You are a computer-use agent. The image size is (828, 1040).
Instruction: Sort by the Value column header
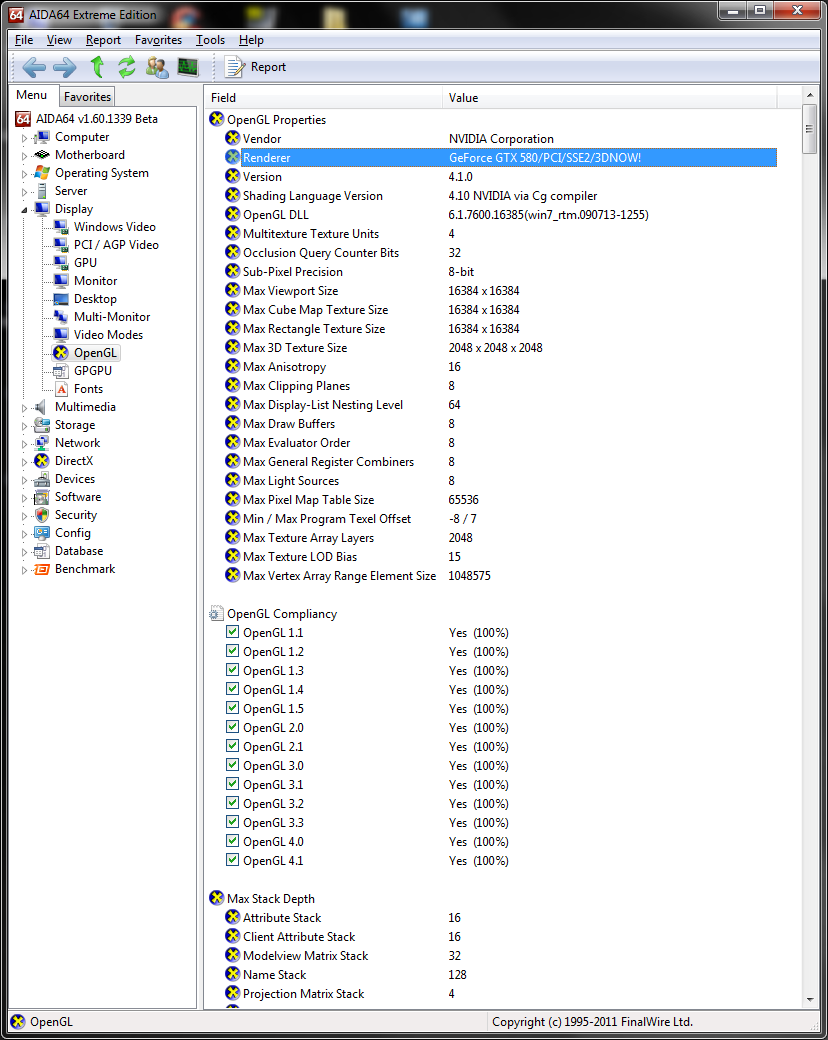point(610,98)
